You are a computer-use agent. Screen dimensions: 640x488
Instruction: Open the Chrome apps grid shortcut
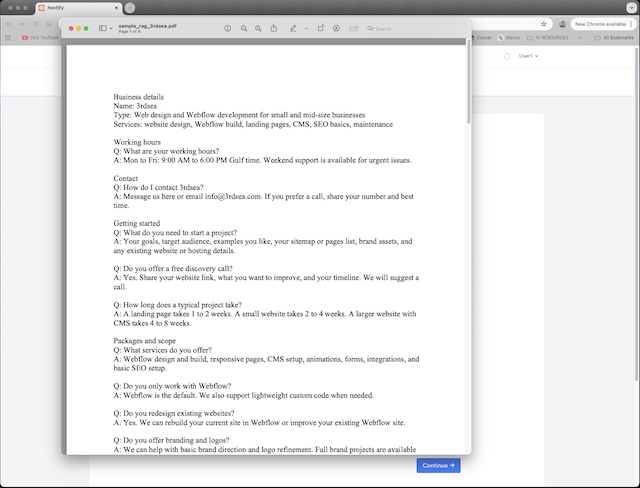tap(8, 38)
